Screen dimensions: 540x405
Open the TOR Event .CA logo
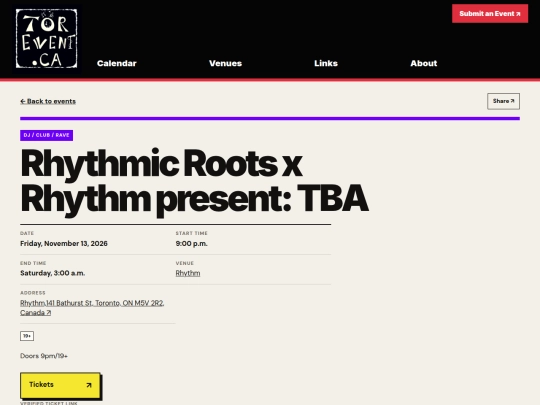[46, 39]
